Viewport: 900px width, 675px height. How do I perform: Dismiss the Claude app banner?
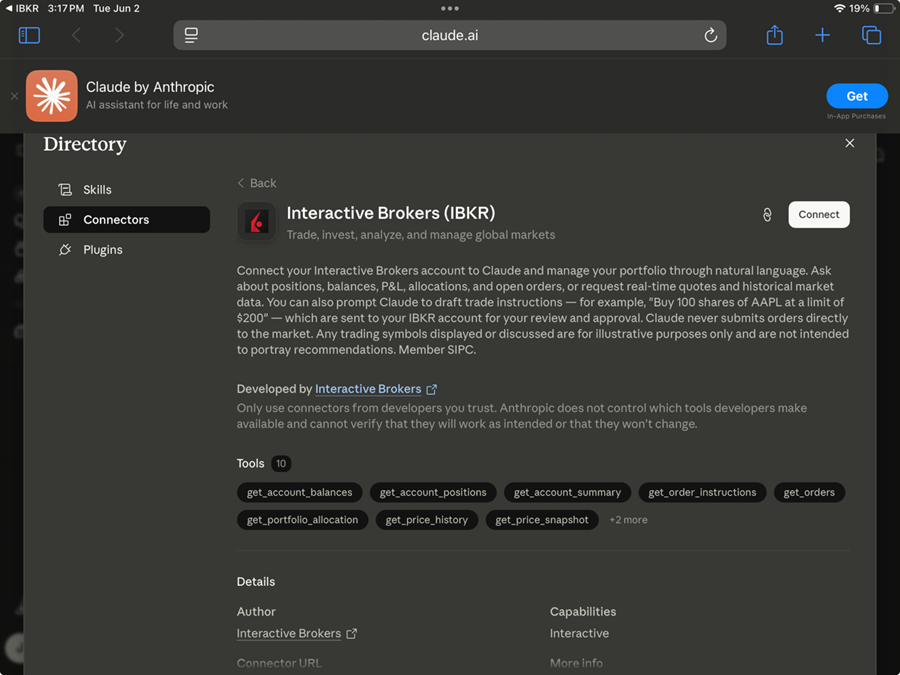[14, 96]
